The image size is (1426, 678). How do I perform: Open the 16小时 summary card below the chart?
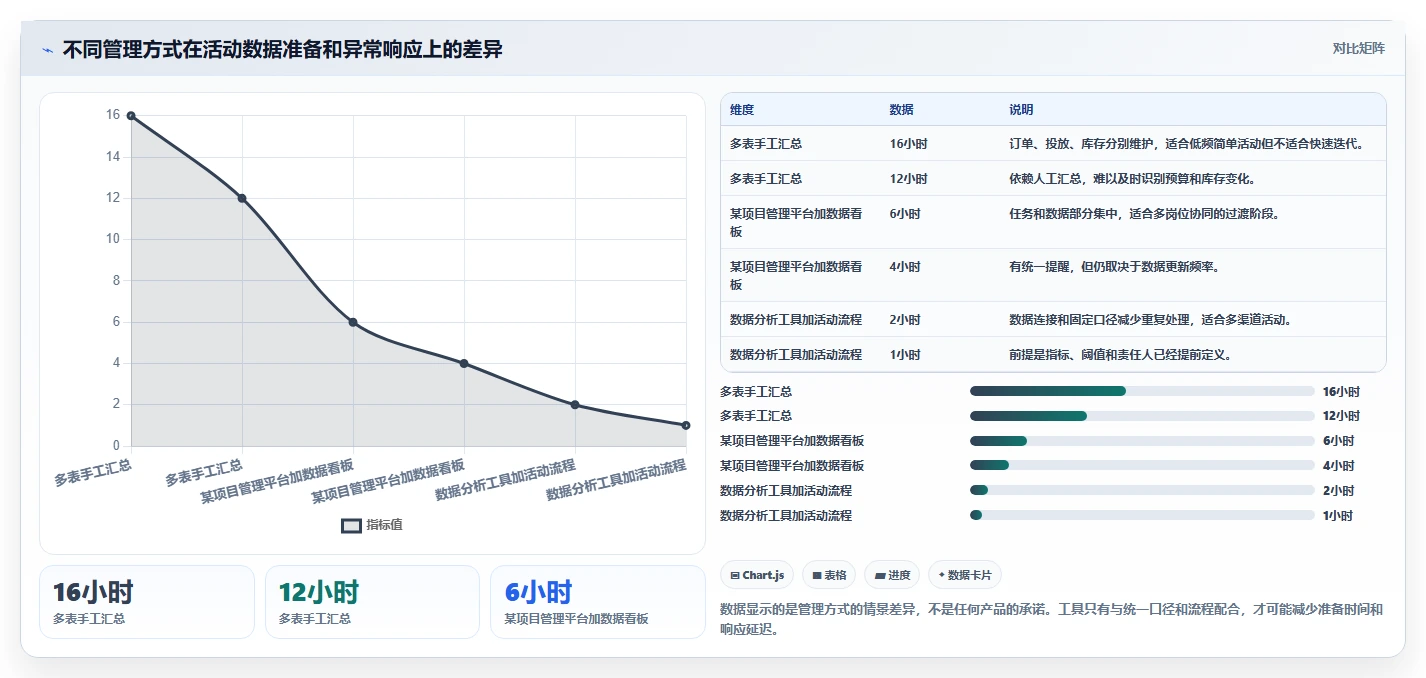tap(147, 602)
